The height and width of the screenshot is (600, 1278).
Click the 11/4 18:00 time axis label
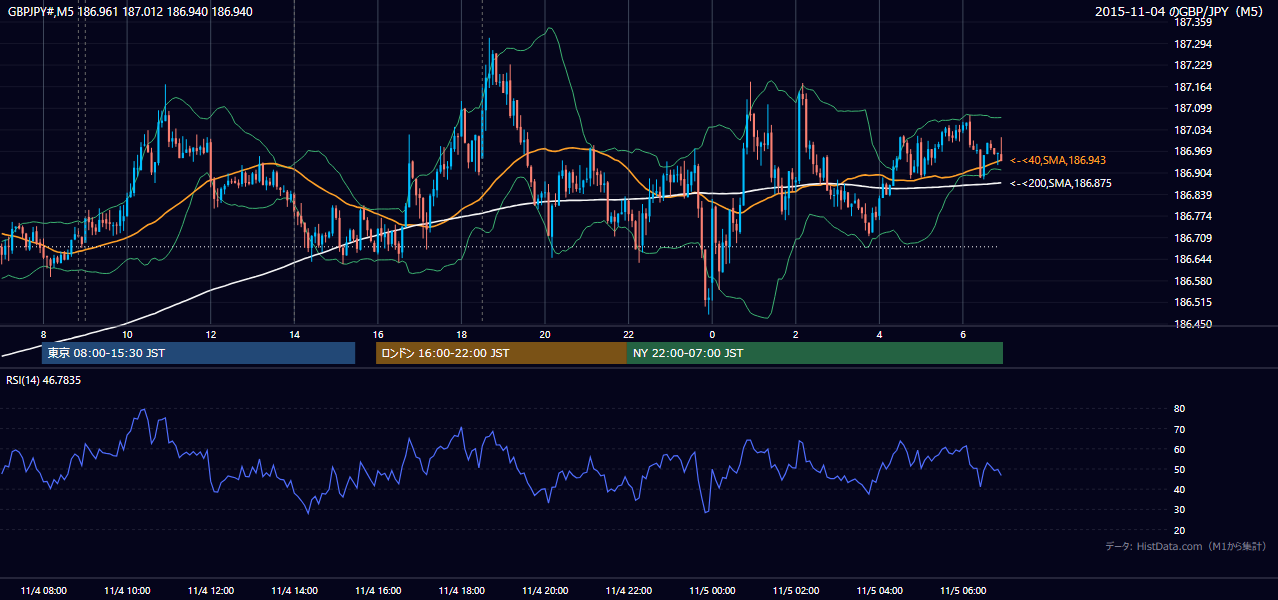click(461, 590)
